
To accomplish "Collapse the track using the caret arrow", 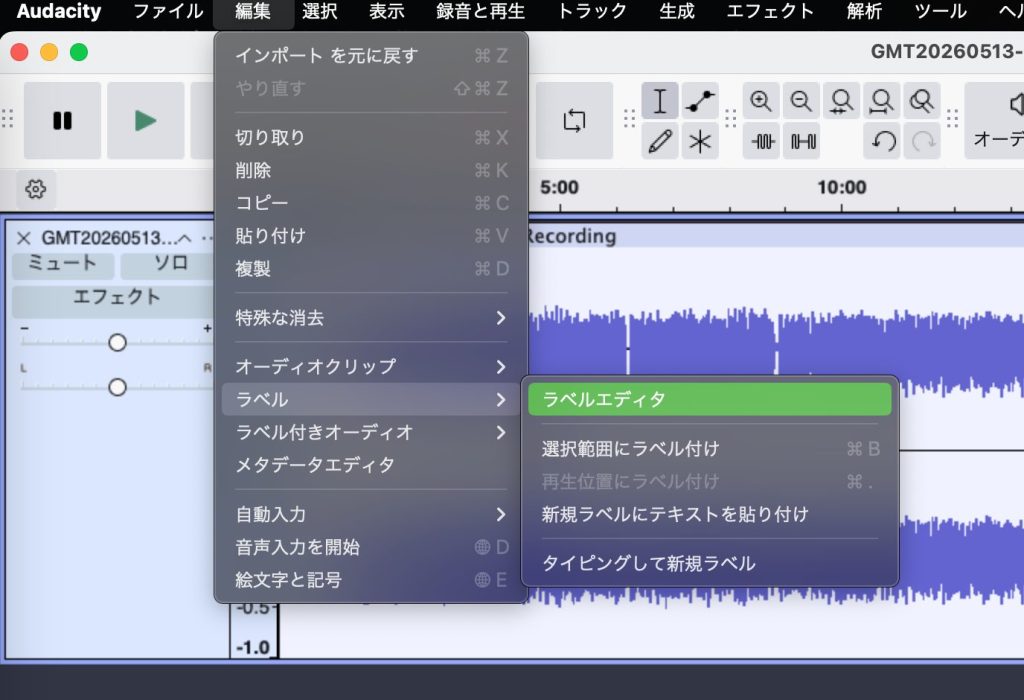I will [184, 238].
